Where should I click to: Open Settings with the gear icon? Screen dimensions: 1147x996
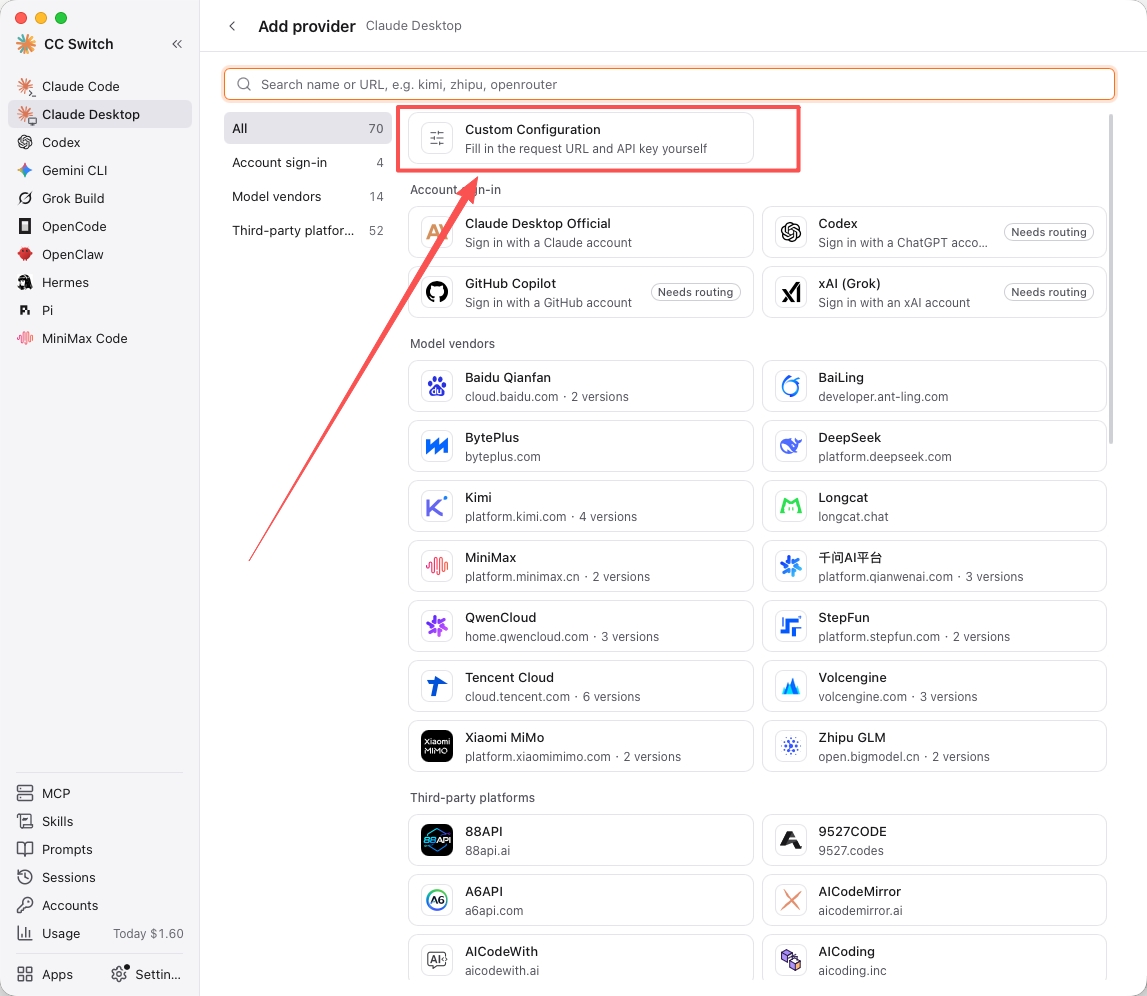(146, 974)
